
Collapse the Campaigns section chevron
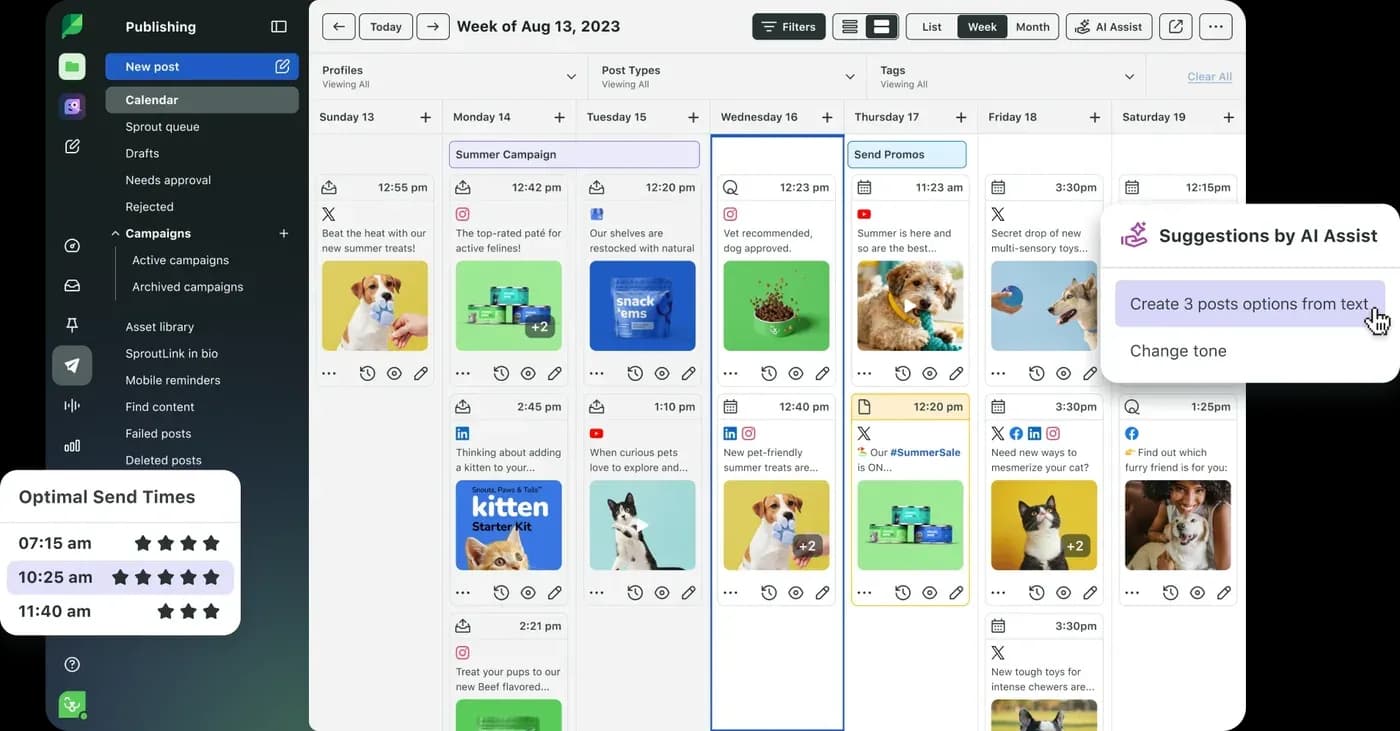[115, 233]
